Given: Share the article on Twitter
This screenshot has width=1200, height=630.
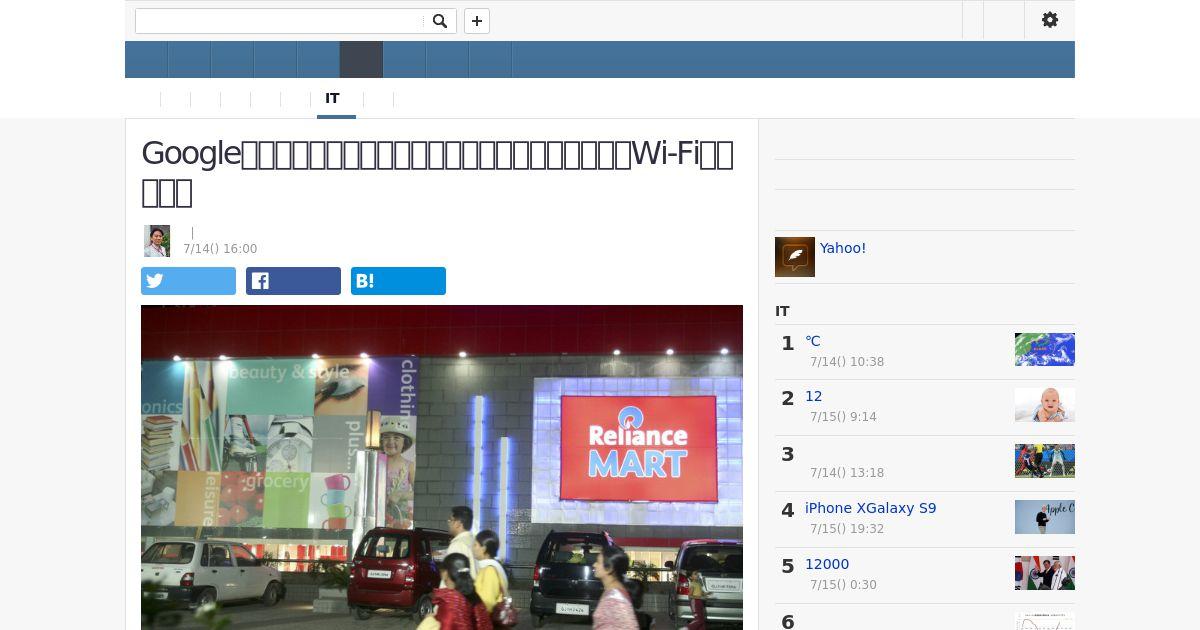Looking at the screenshot, I should pos(188,281).
